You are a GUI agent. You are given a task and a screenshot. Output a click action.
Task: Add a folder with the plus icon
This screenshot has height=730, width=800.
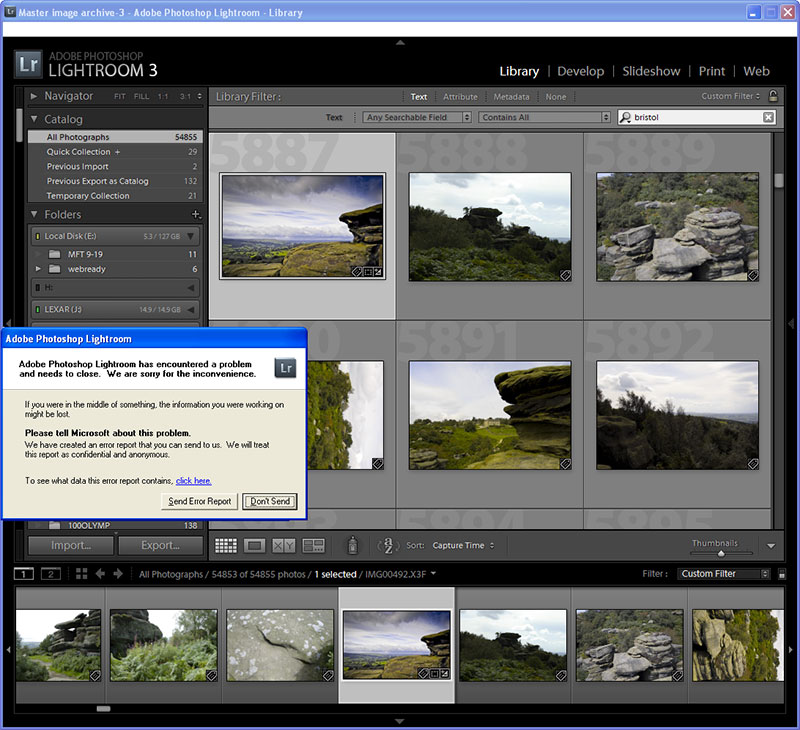coord(196,215)
